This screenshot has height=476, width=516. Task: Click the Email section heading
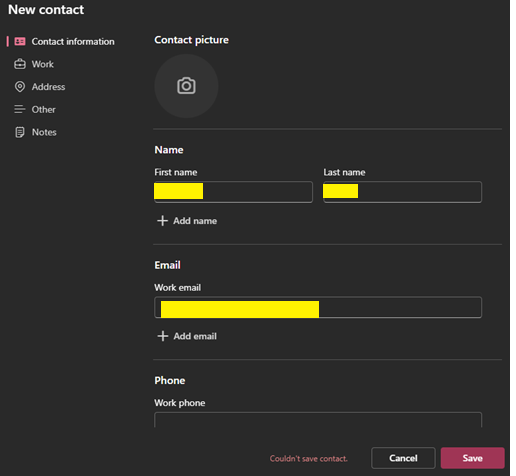pos(167,265)
